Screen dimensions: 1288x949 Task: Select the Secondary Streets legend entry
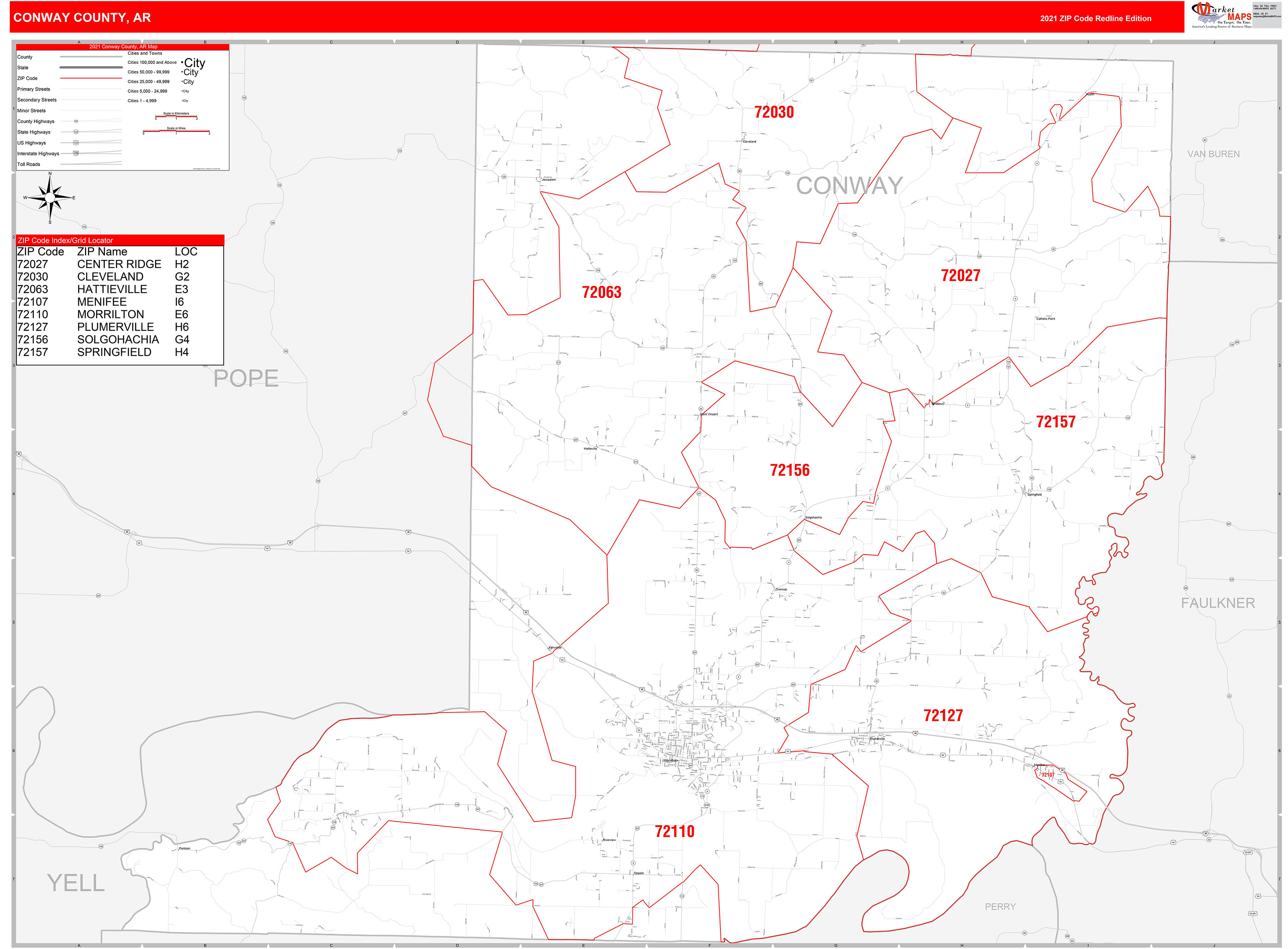[x=37, y=100]
